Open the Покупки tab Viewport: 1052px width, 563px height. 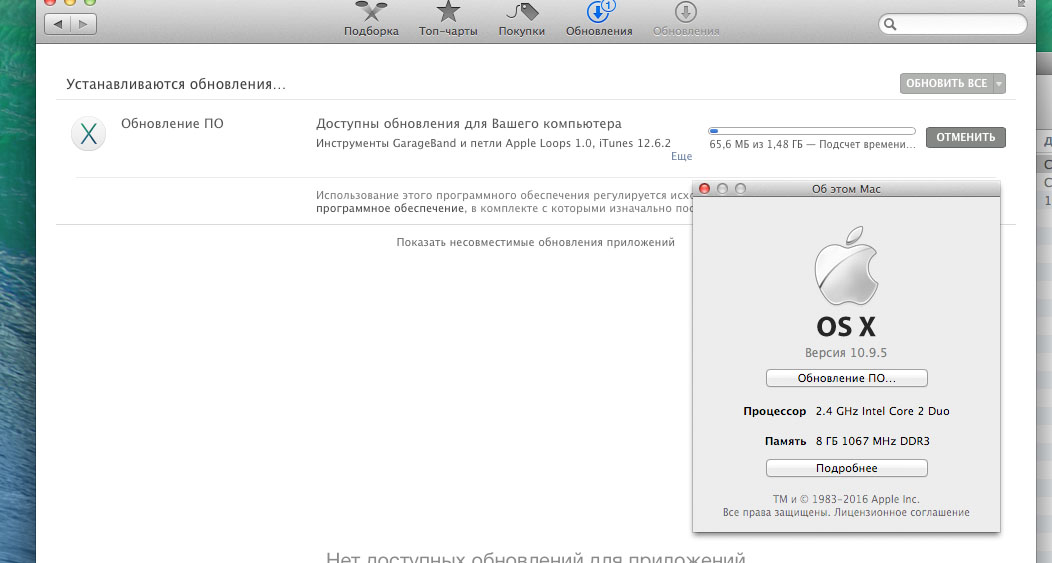(521, 19)
